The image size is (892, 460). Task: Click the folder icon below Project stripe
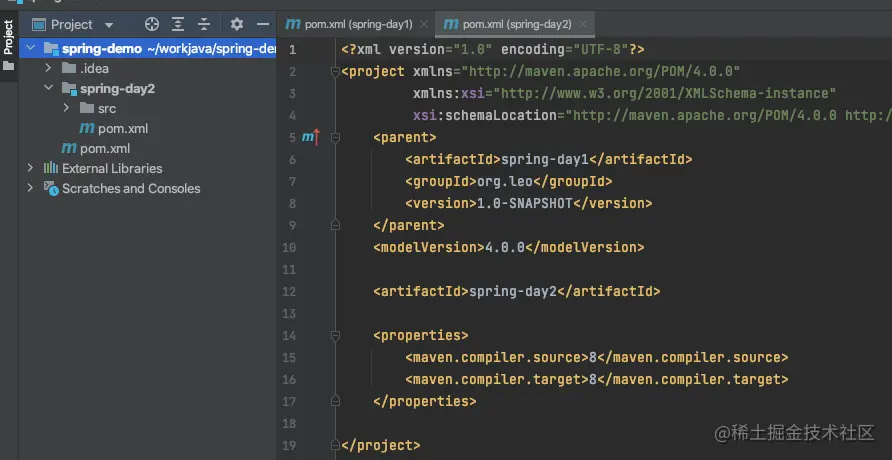click(x=8, y=66)
